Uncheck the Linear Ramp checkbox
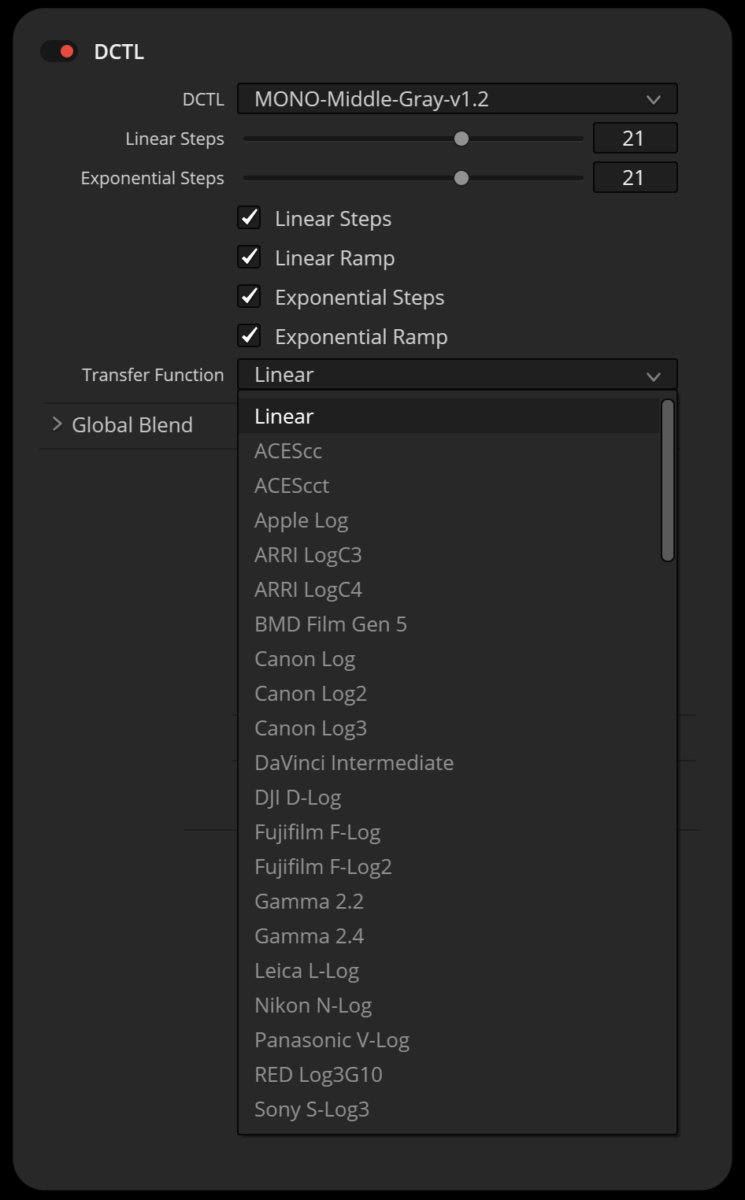Image resolution: width=745 pixels, height=1200 pixels. 249,258
